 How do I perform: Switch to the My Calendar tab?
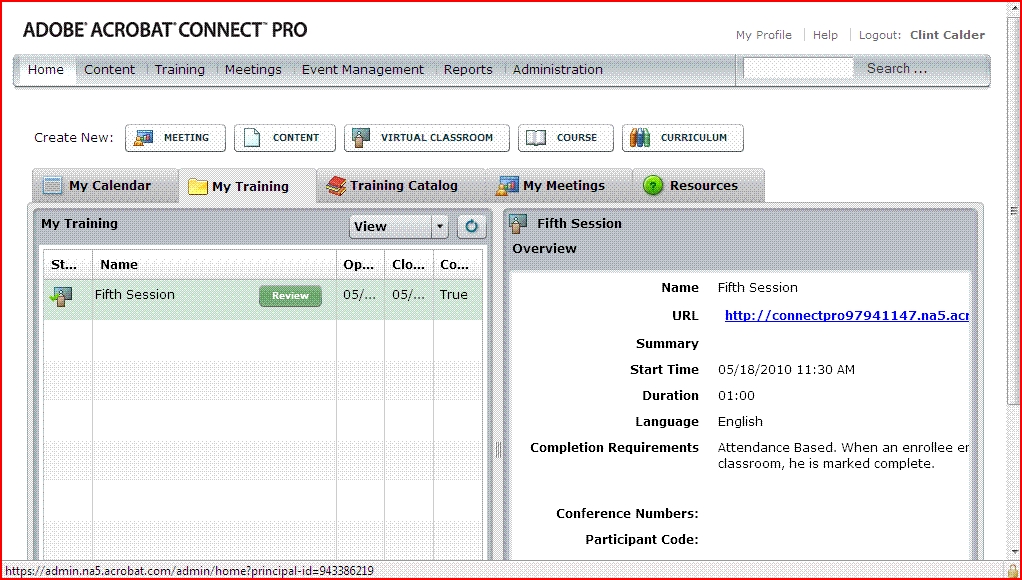click(105, 186)
